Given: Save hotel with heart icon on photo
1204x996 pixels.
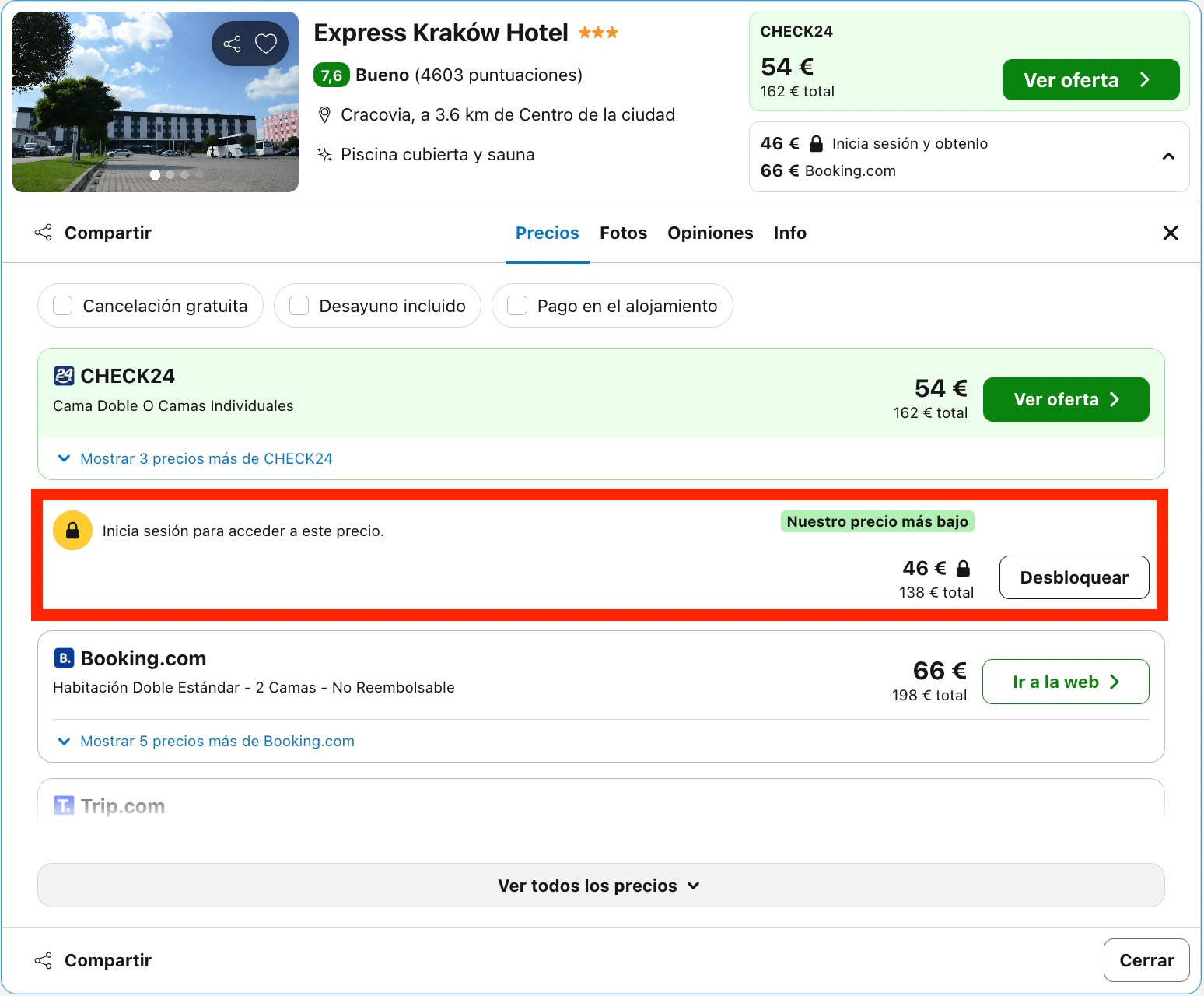Looking at the screenshot, I should coord(266,44).
